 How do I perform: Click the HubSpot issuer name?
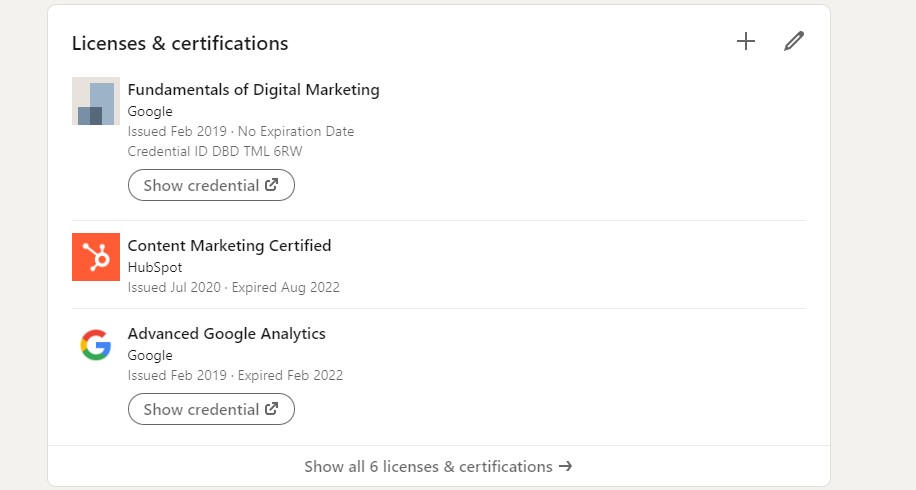tap(155, 267)
